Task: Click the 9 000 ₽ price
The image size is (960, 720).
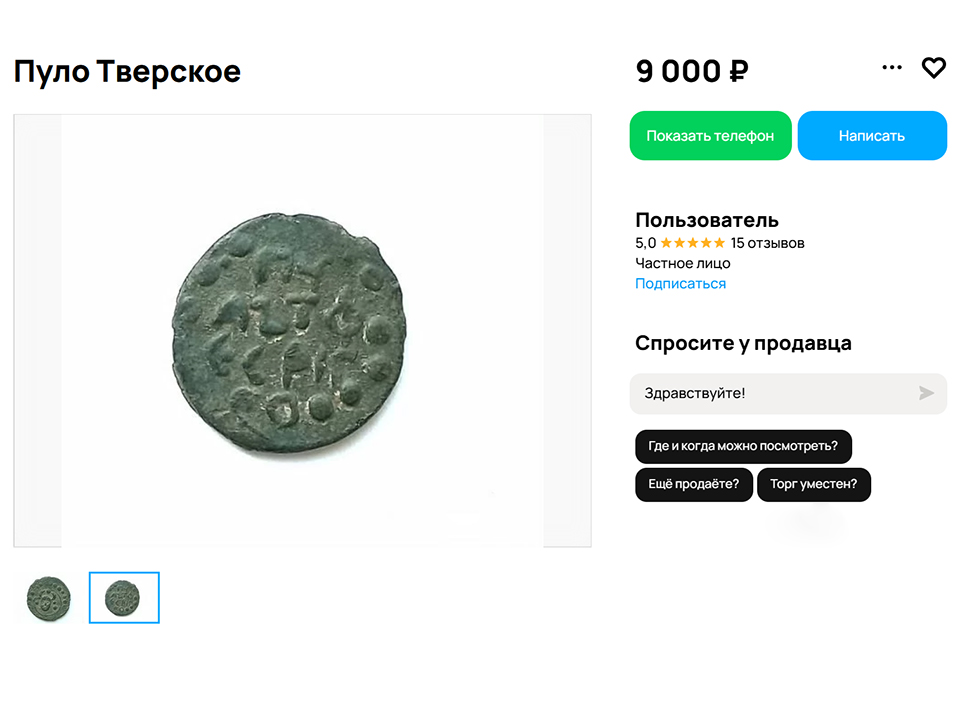Action: [690, 71]
